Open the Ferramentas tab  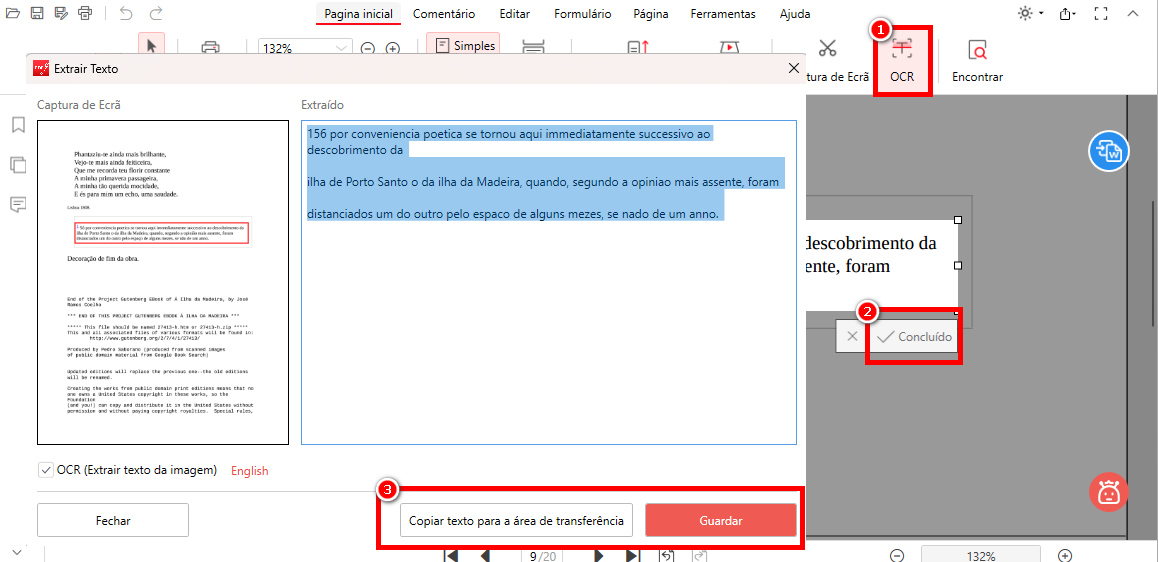tap(723, 14)
